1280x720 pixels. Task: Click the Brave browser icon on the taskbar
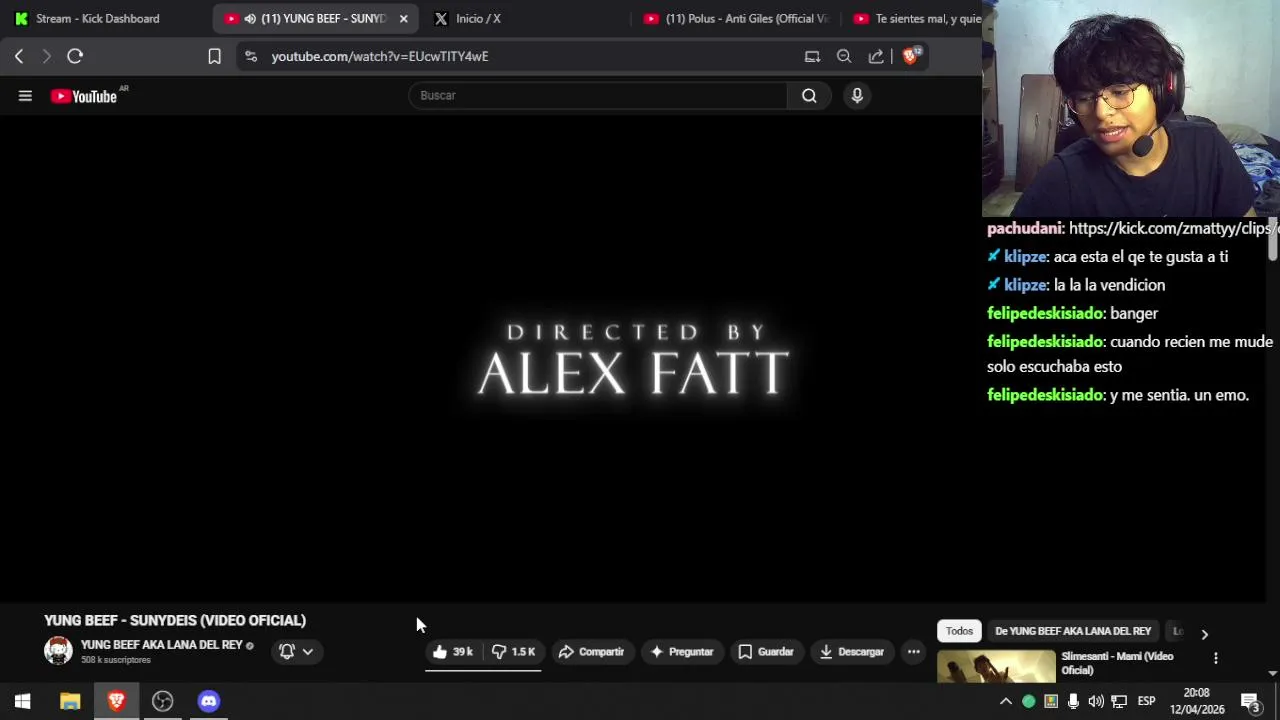tap(116, 701)
